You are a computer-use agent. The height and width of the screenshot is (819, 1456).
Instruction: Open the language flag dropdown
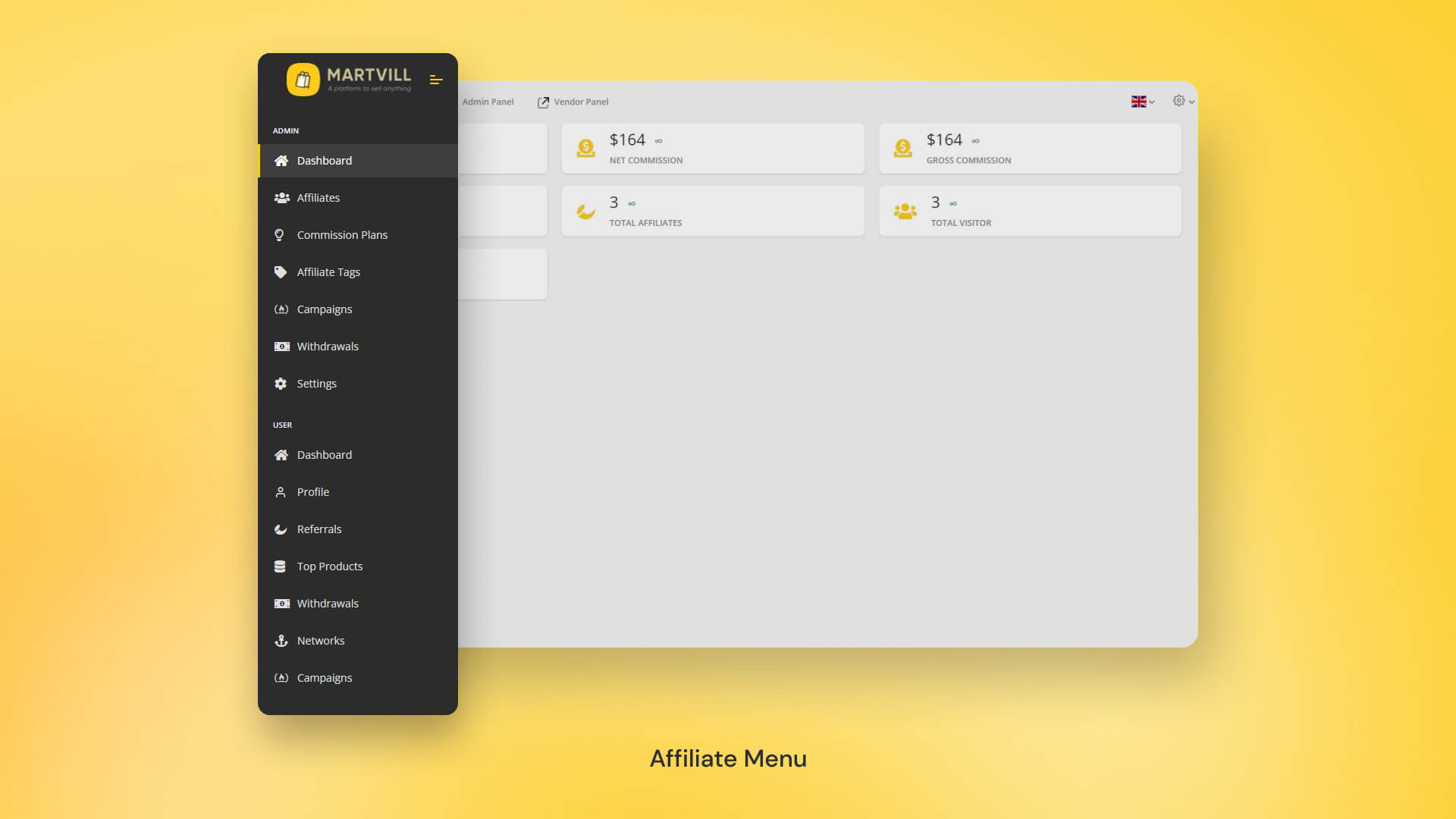click(1142, 101)
